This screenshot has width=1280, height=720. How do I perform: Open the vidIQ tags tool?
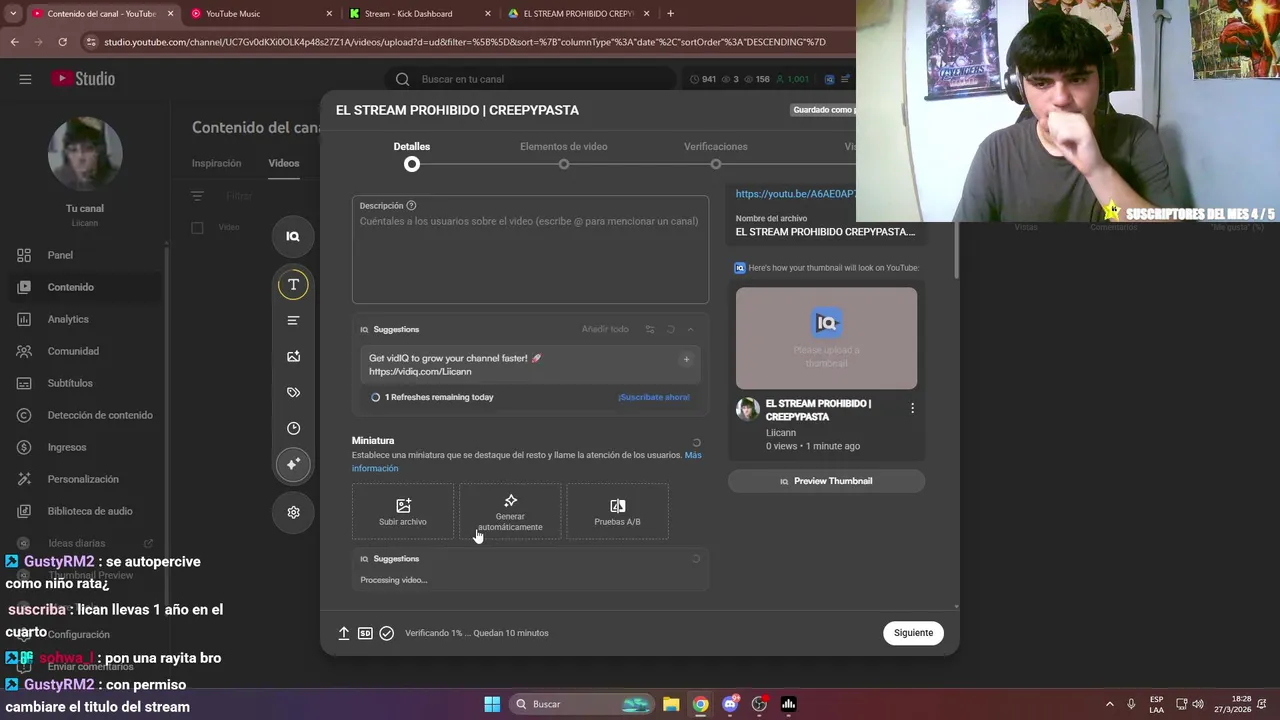tap(293, 392)
